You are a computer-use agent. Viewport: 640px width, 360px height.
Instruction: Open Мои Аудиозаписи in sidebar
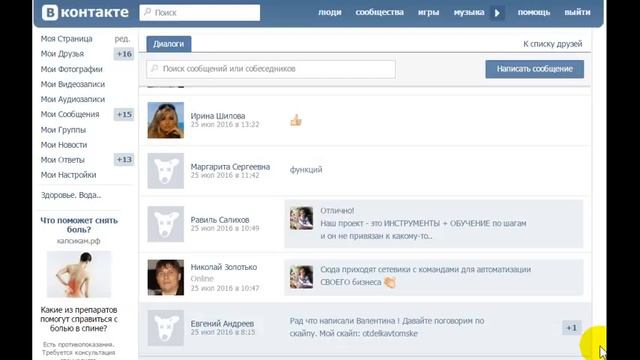click(x=73, y=99)
